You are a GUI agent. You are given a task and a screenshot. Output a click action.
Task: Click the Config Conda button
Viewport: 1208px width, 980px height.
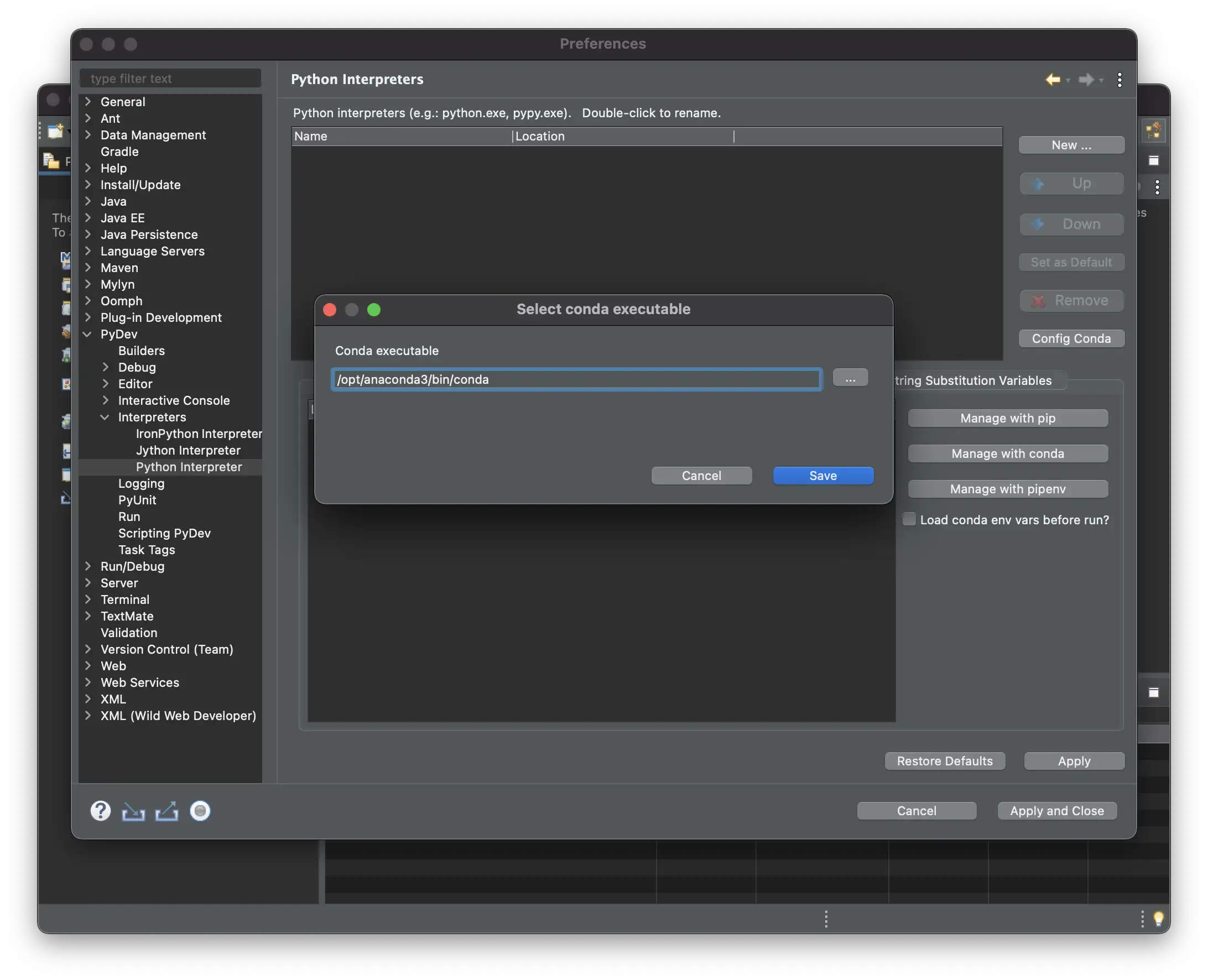(1071, 338)
